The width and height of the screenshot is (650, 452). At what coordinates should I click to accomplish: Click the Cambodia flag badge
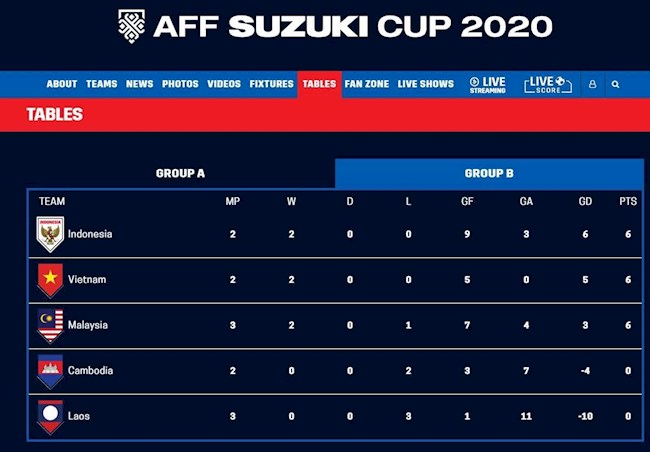[x=50, y=370]
